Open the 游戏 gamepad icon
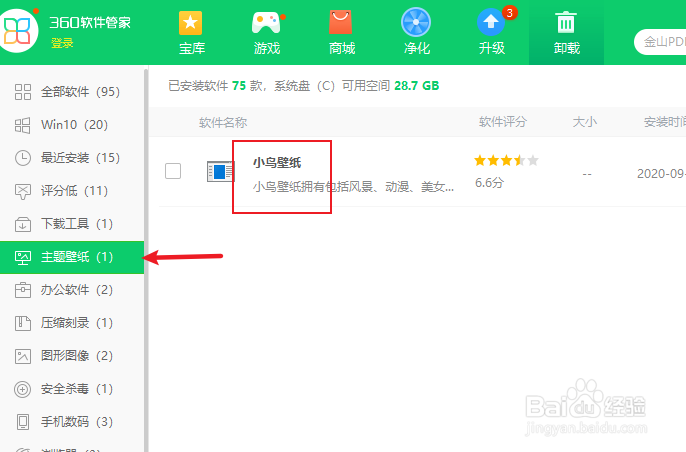Viewport: 686px width, 452px height. [266, 23]
